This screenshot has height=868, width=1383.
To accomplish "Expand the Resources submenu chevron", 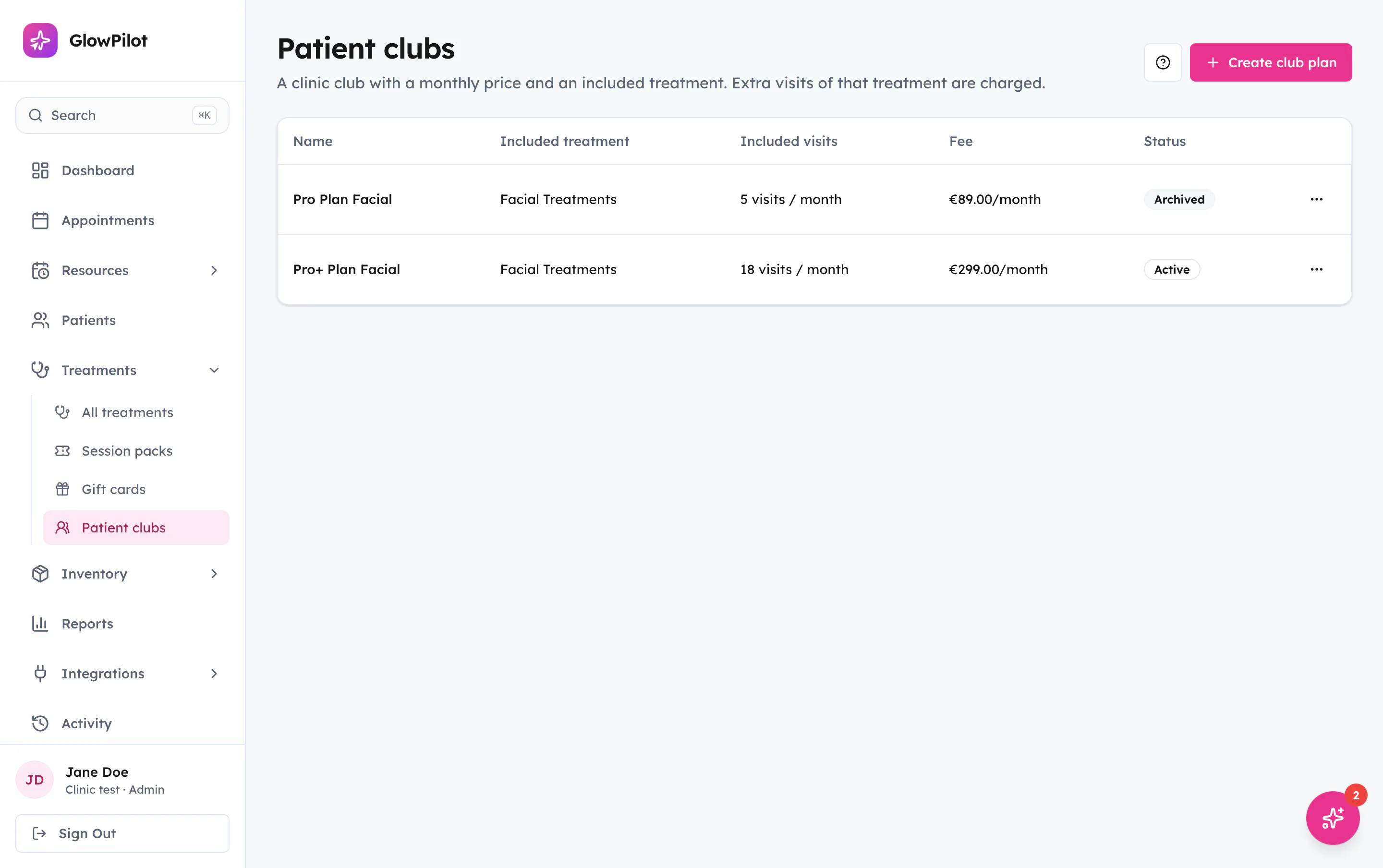I will pos(214,270).
